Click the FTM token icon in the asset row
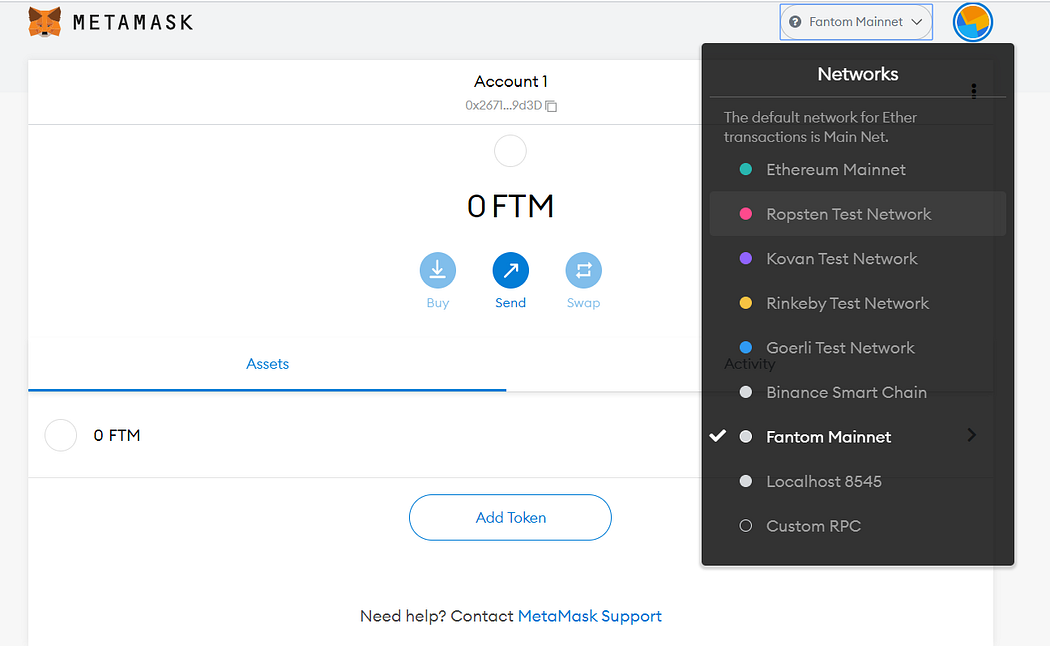1050x646 pixels. (x=60, y=435)
